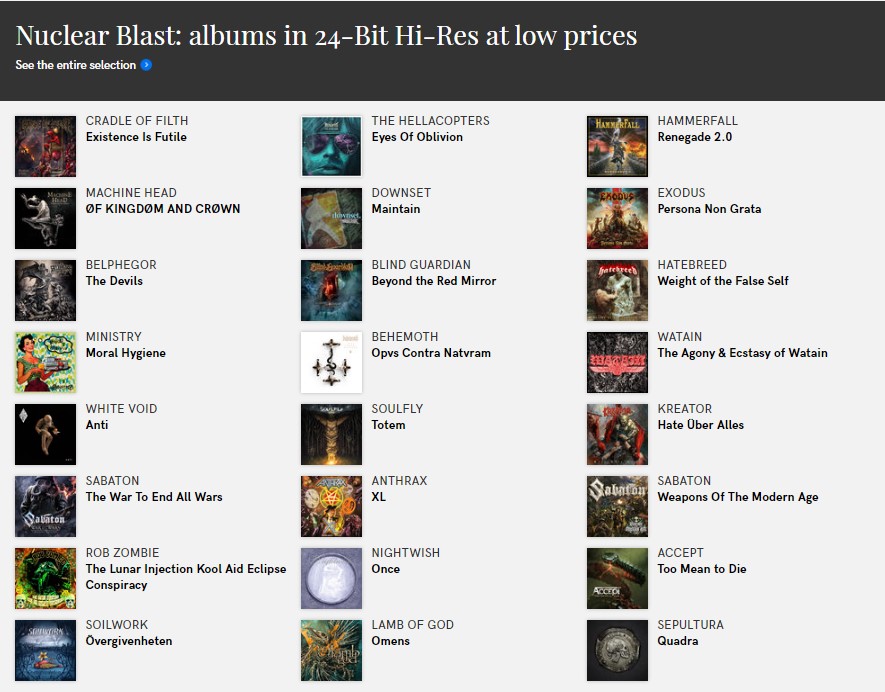This screenshot has width=885, height=692.
Task: Open The War To End All Wars title
Action: coord(154,497)
